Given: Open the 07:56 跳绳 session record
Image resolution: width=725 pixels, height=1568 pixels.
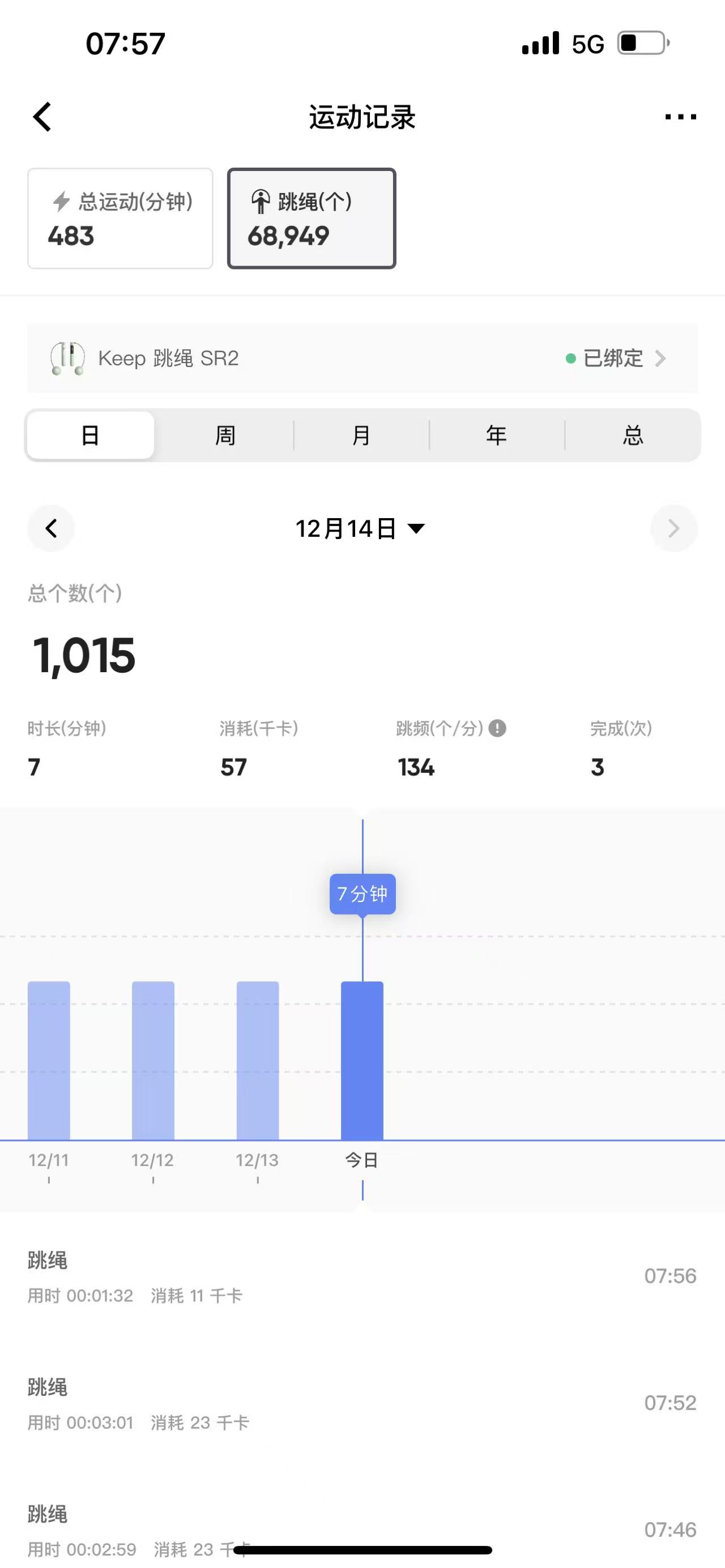Looking at the screenshot, I should (362, 1276).
